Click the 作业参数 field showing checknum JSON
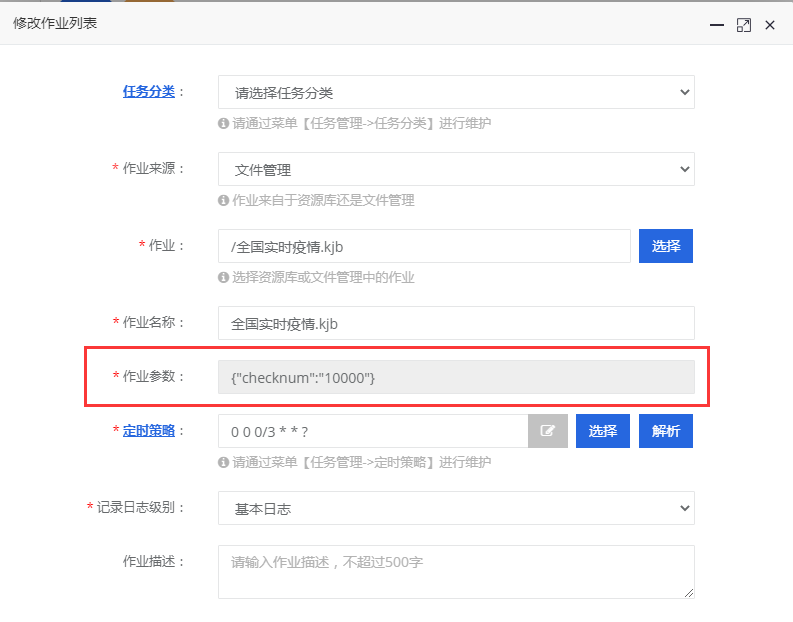 [456, 377]
